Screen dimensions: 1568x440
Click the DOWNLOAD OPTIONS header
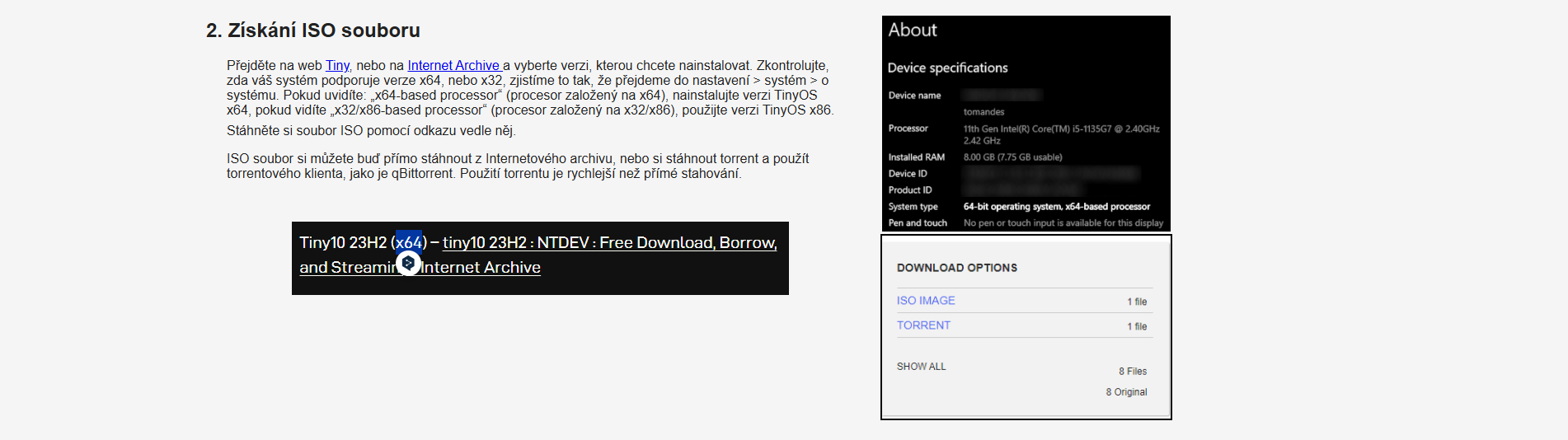click(x=956, y=268)
